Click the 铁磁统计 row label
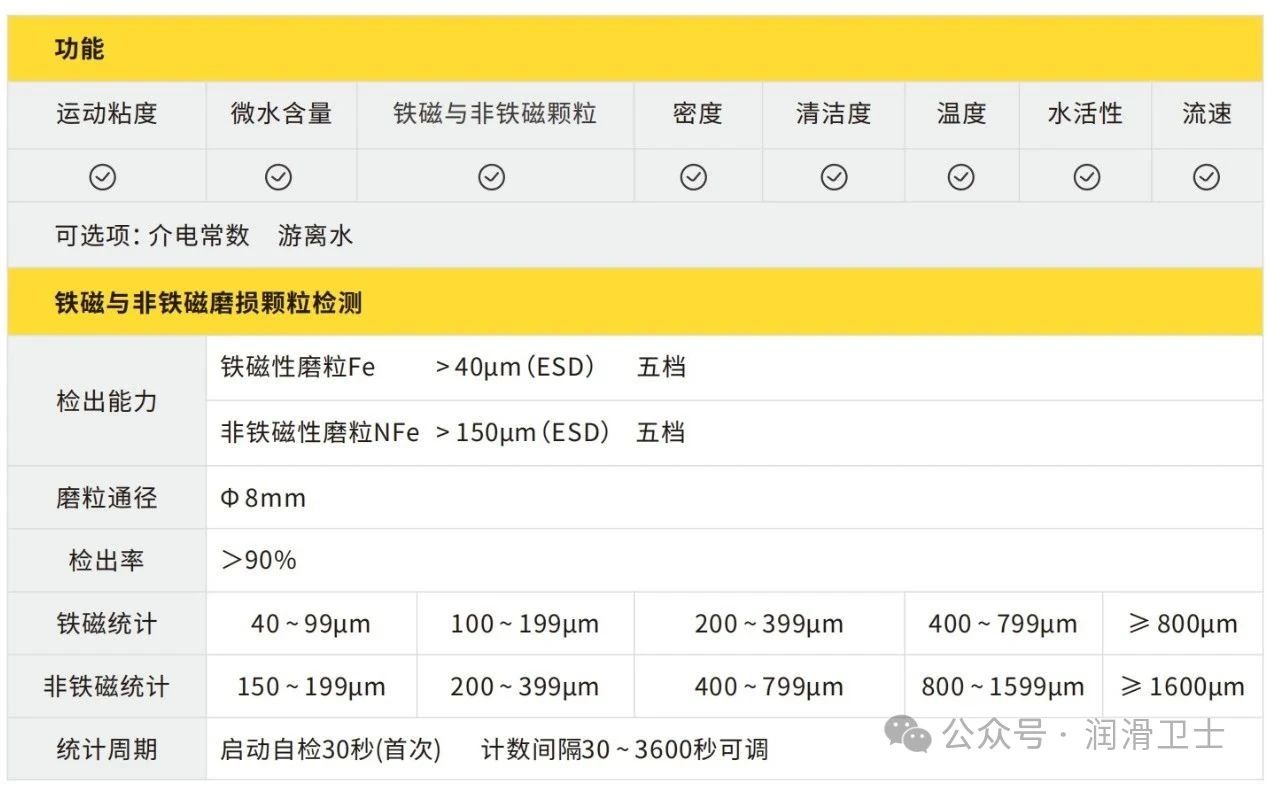This screenshot has width=1267, height=786. pos(107,624)
